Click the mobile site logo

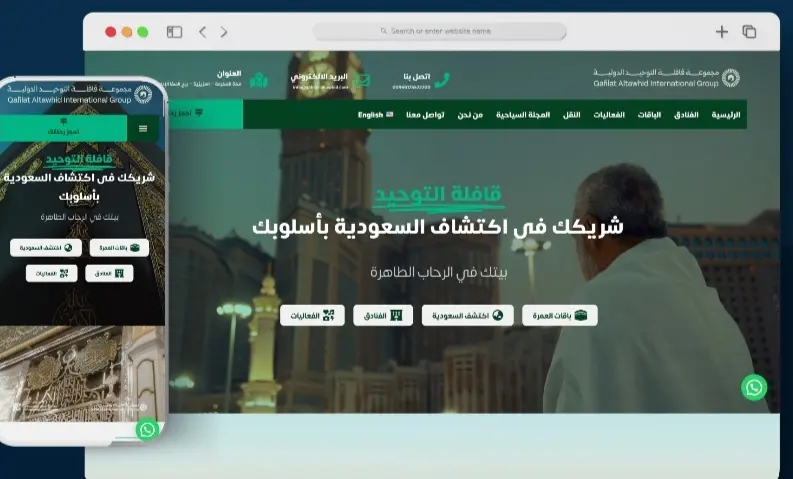click(79, 94)
